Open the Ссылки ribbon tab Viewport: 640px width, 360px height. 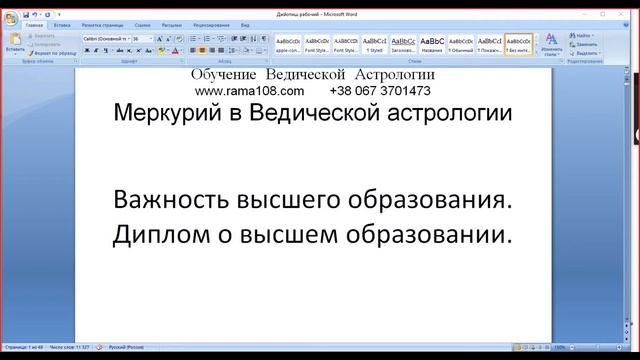(142, 25)
